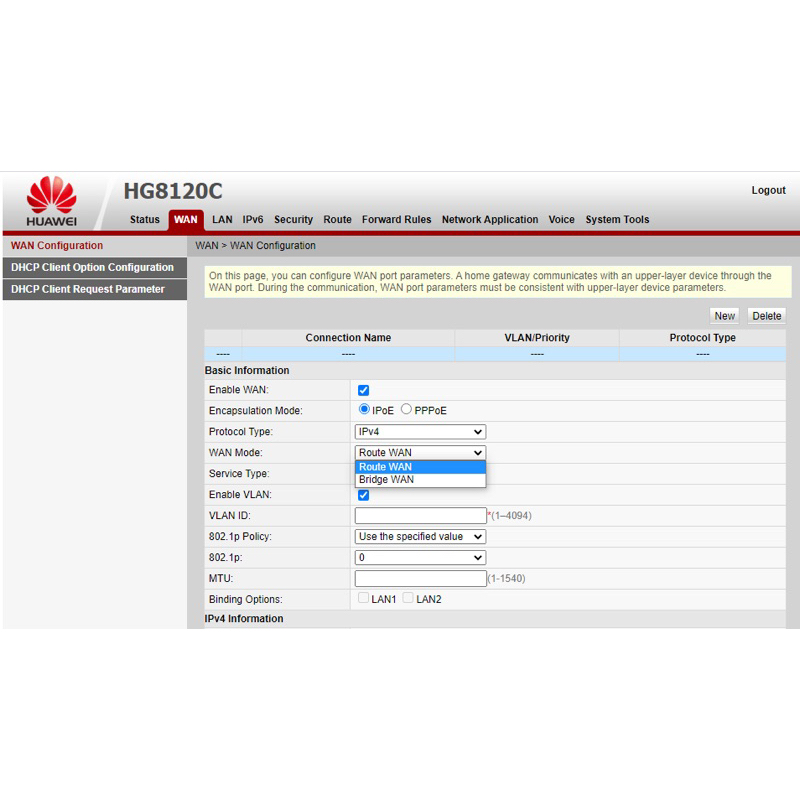Open the LAN tab
The height and width of the screenshot is (800, 800).
[x=222, y=220]
